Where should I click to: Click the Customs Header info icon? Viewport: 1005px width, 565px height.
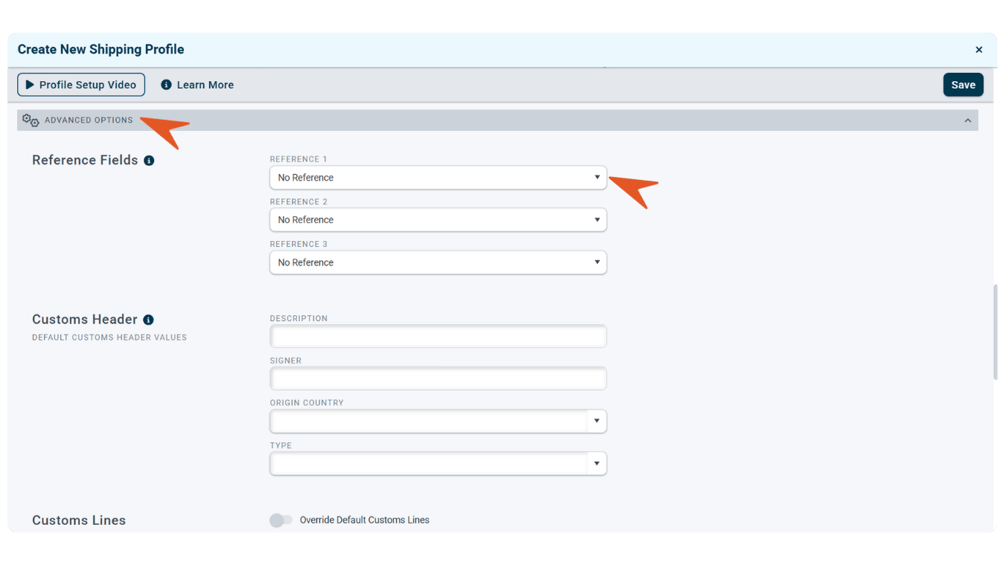pyautogui.click(x=148, y=320)
